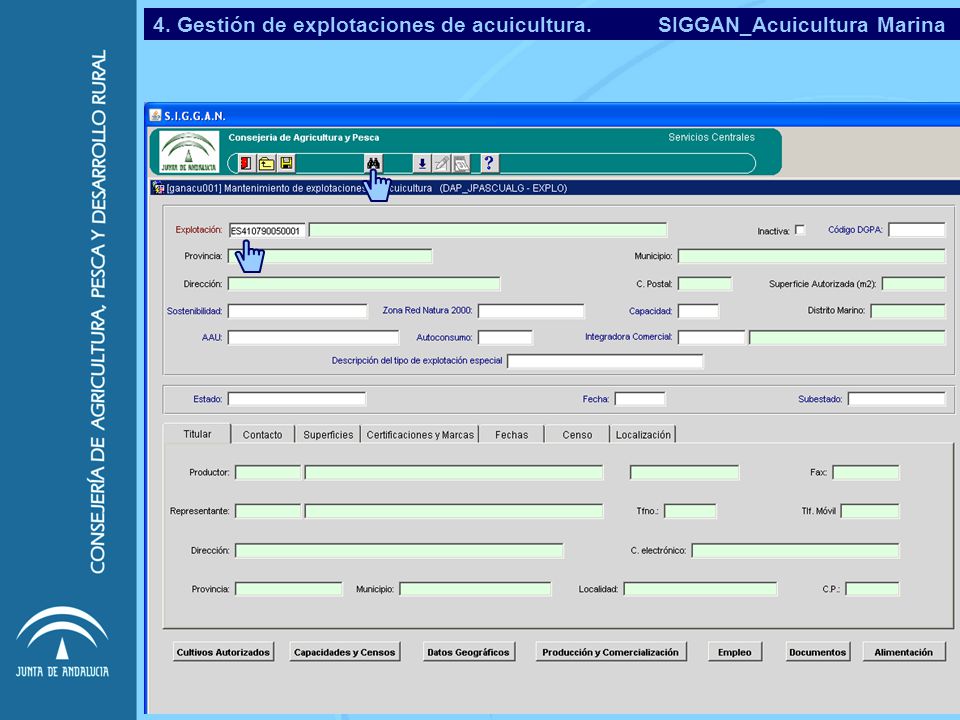Click the Sostenibilidad field
This screenshot has width=960, height=720.
[298, 311]
